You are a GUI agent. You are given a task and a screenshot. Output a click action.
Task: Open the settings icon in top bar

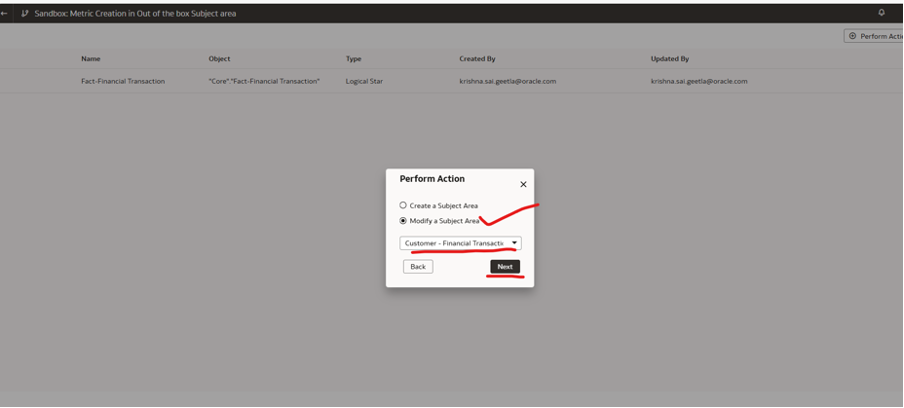(x=881, y=13)
